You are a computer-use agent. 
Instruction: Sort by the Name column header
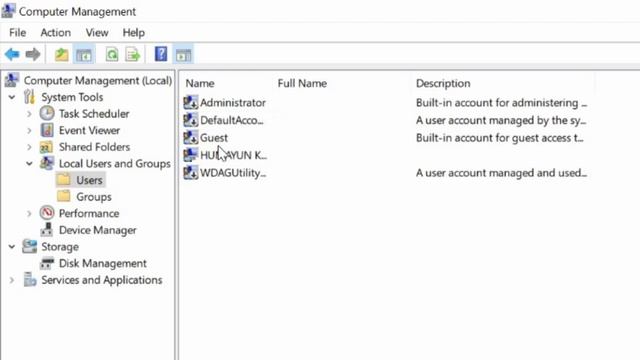(x=200, y=83)
